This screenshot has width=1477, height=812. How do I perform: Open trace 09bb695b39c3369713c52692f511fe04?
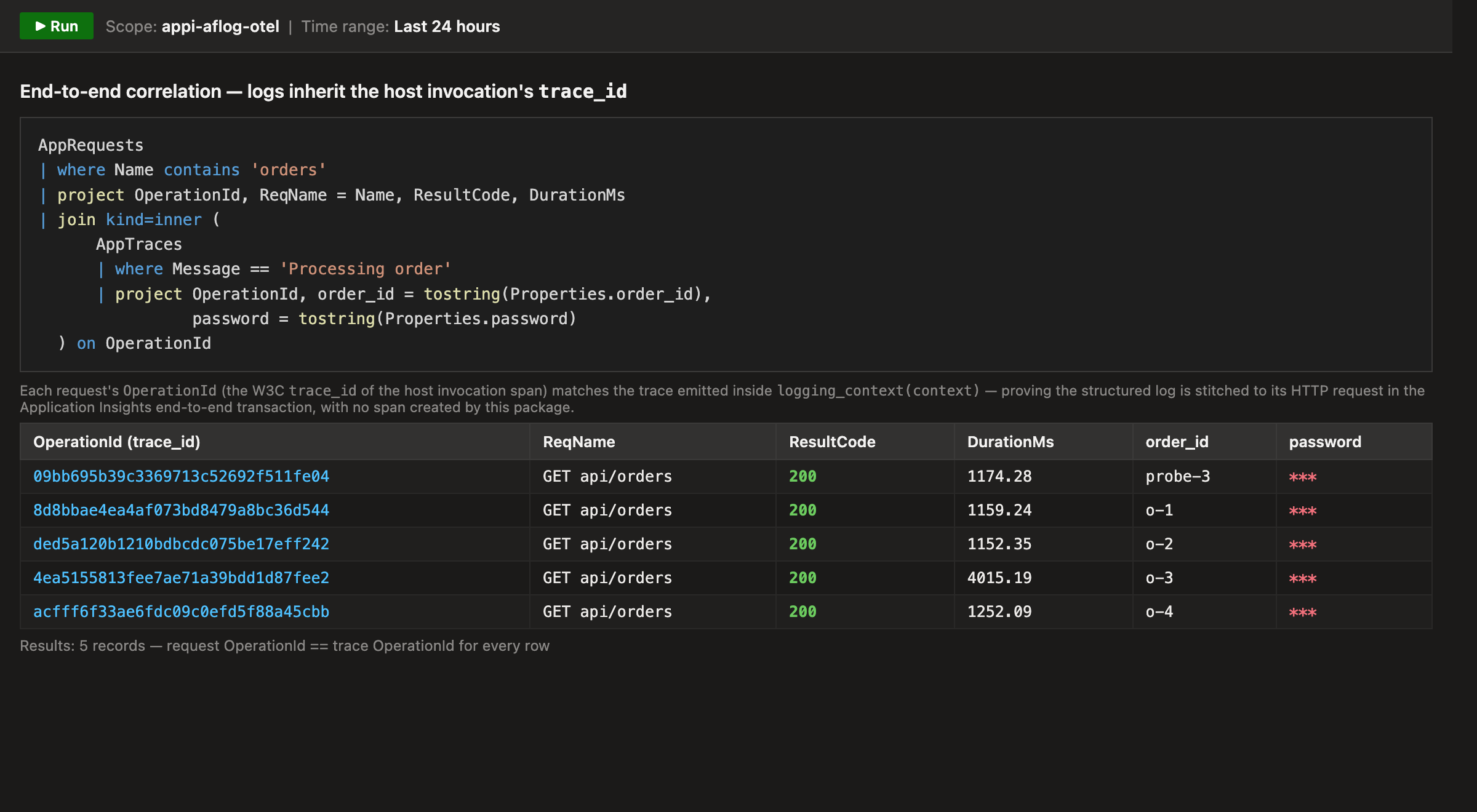[x=181, y=476]
